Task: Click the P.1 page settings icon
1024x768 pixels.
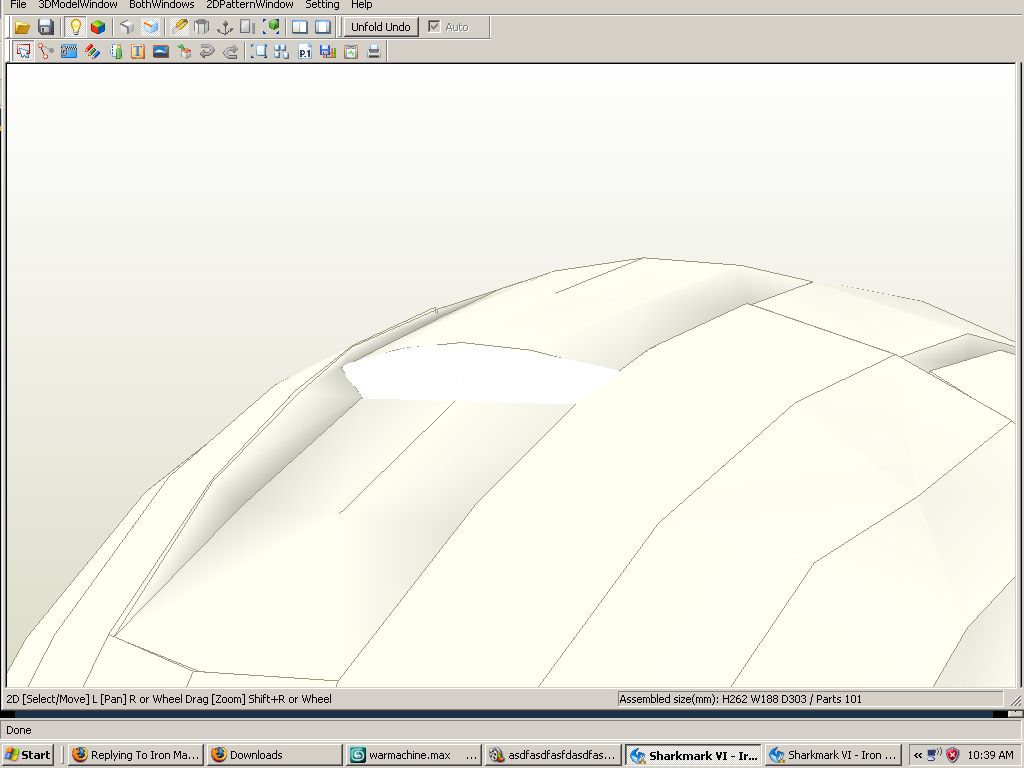Action: pyautogui.click(x=305, y=51)
